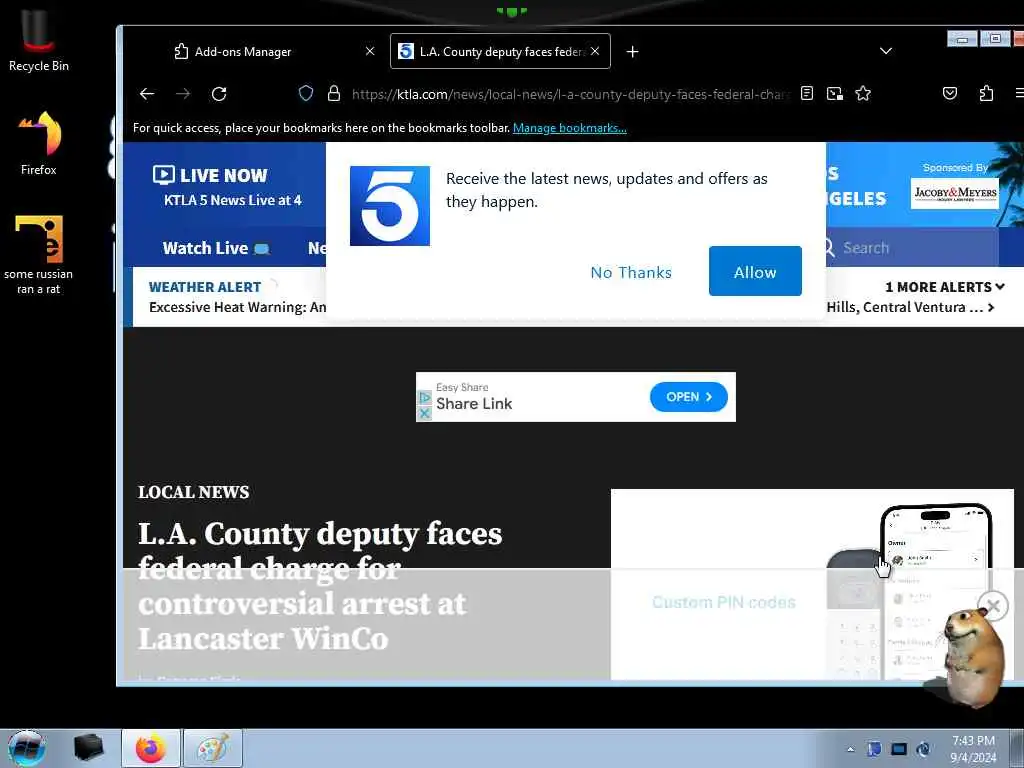This screenshot has height=768, width=1024.
Task: Open the Windows Start orb
Action: (27, 748)
